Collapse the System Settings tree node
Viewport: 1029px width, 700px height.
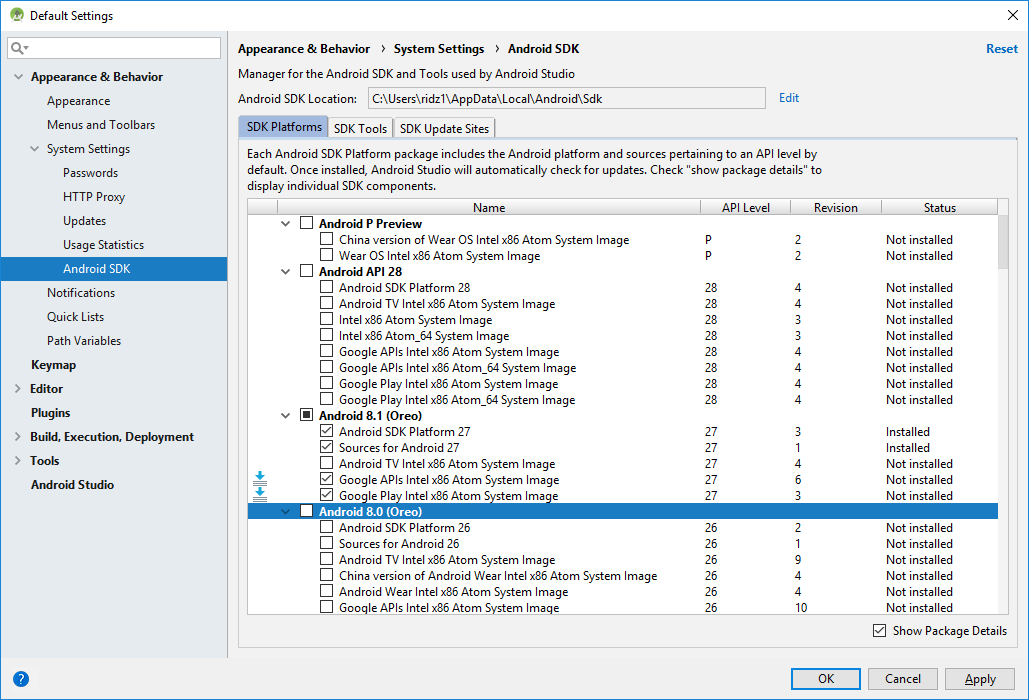(x=35, y=149)
